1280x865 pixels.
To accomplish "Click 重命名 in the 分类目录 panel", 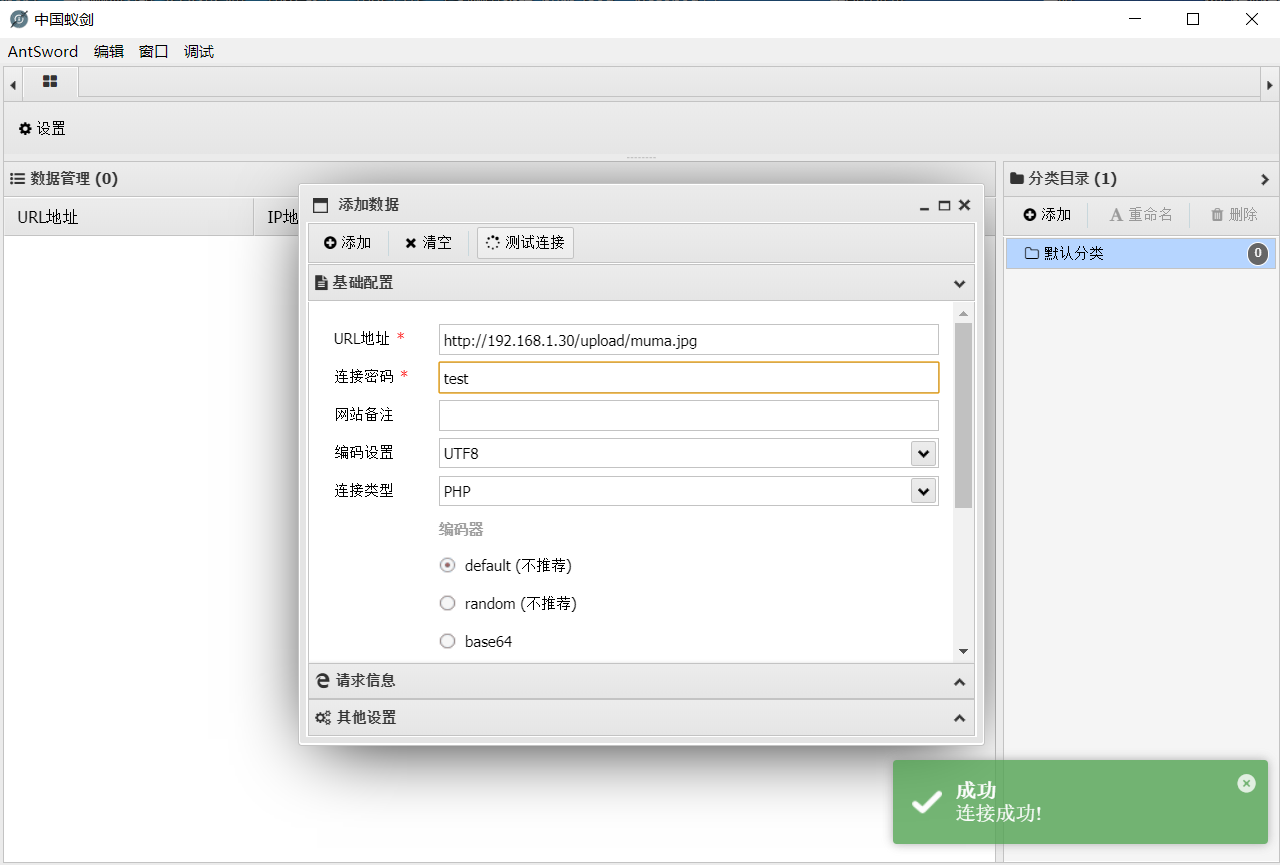I will [x=1141, y=215].
